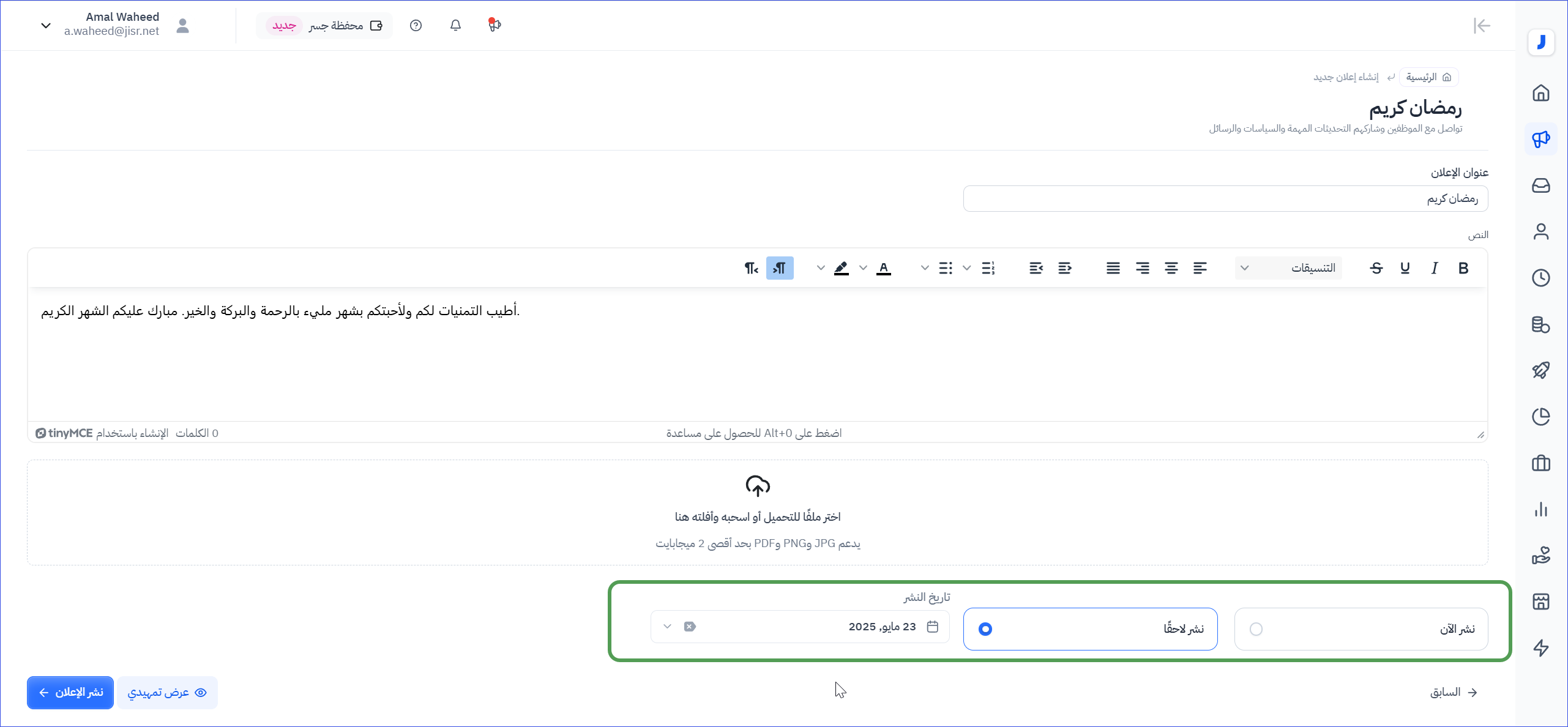Open the التنسيقات formats dropdown

coord(1288,268)
